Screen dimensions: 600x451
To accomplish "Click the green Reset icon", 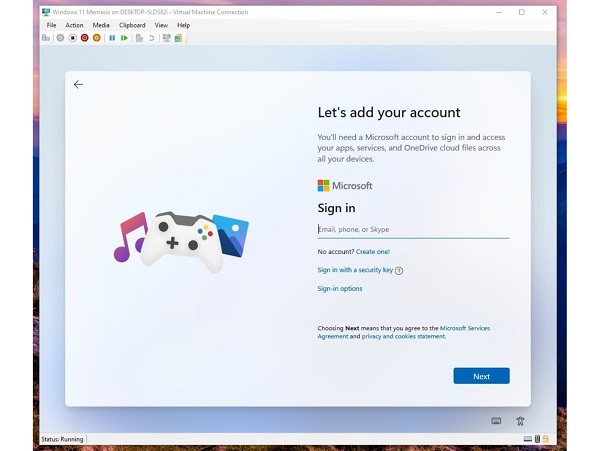I will click(124, 38).
